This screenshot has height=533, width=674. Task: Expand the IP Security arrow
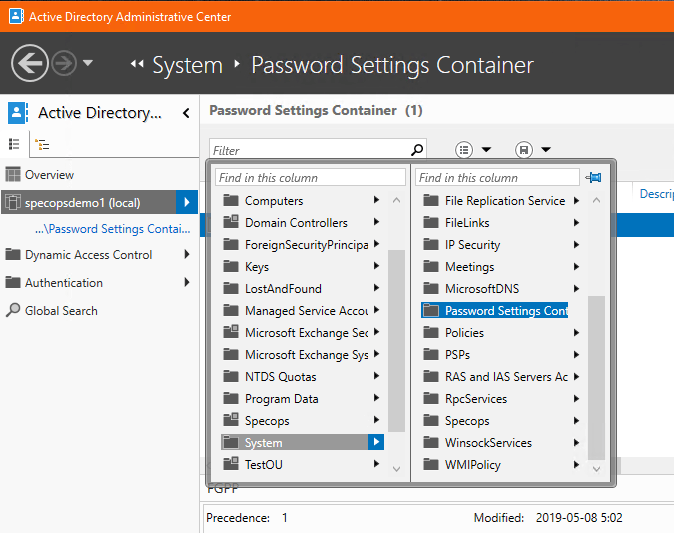(x=576, y=245)
